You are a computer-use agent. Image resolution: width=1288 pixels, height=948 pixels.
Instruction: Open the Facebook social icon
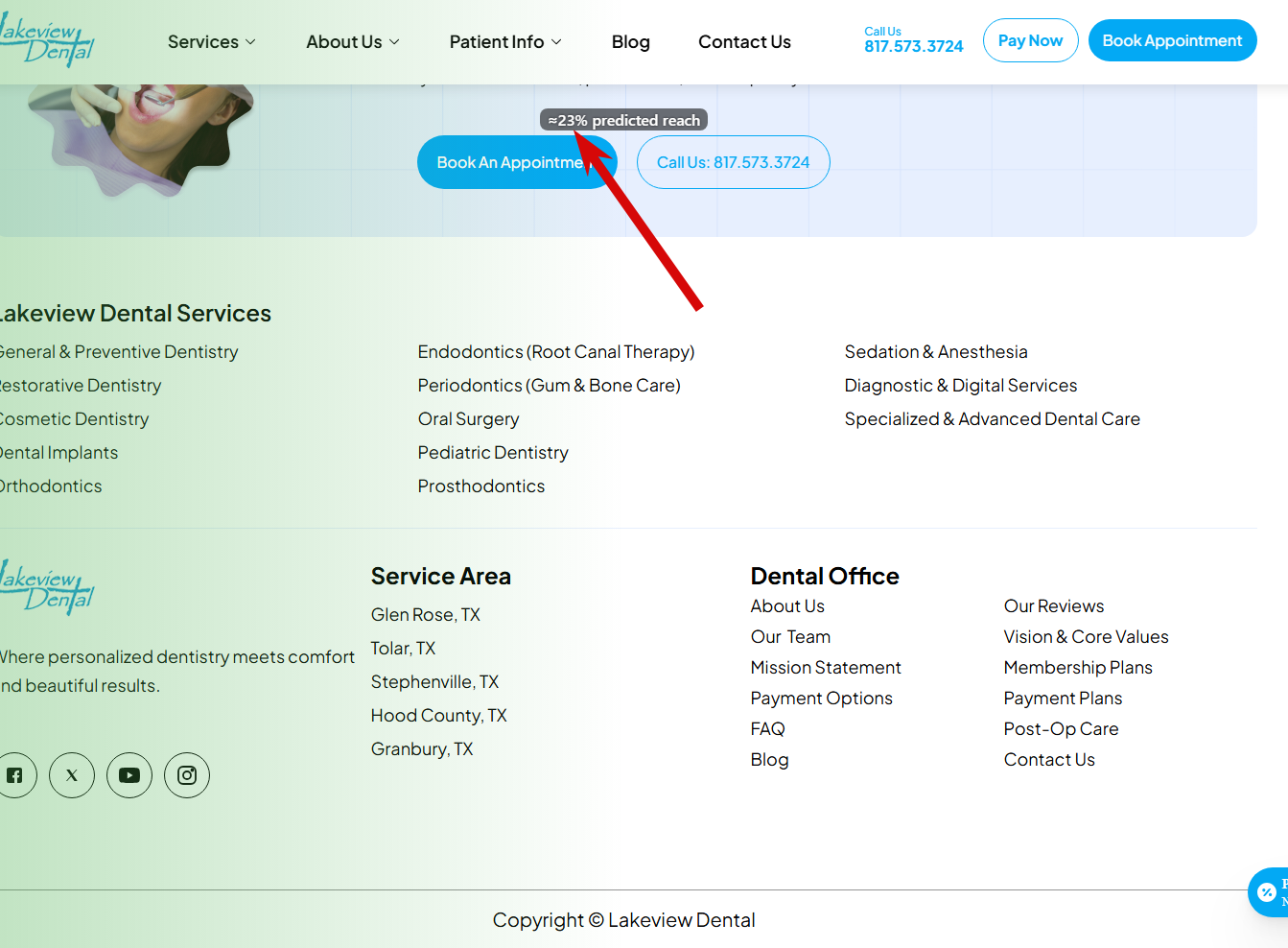[15, 775]
